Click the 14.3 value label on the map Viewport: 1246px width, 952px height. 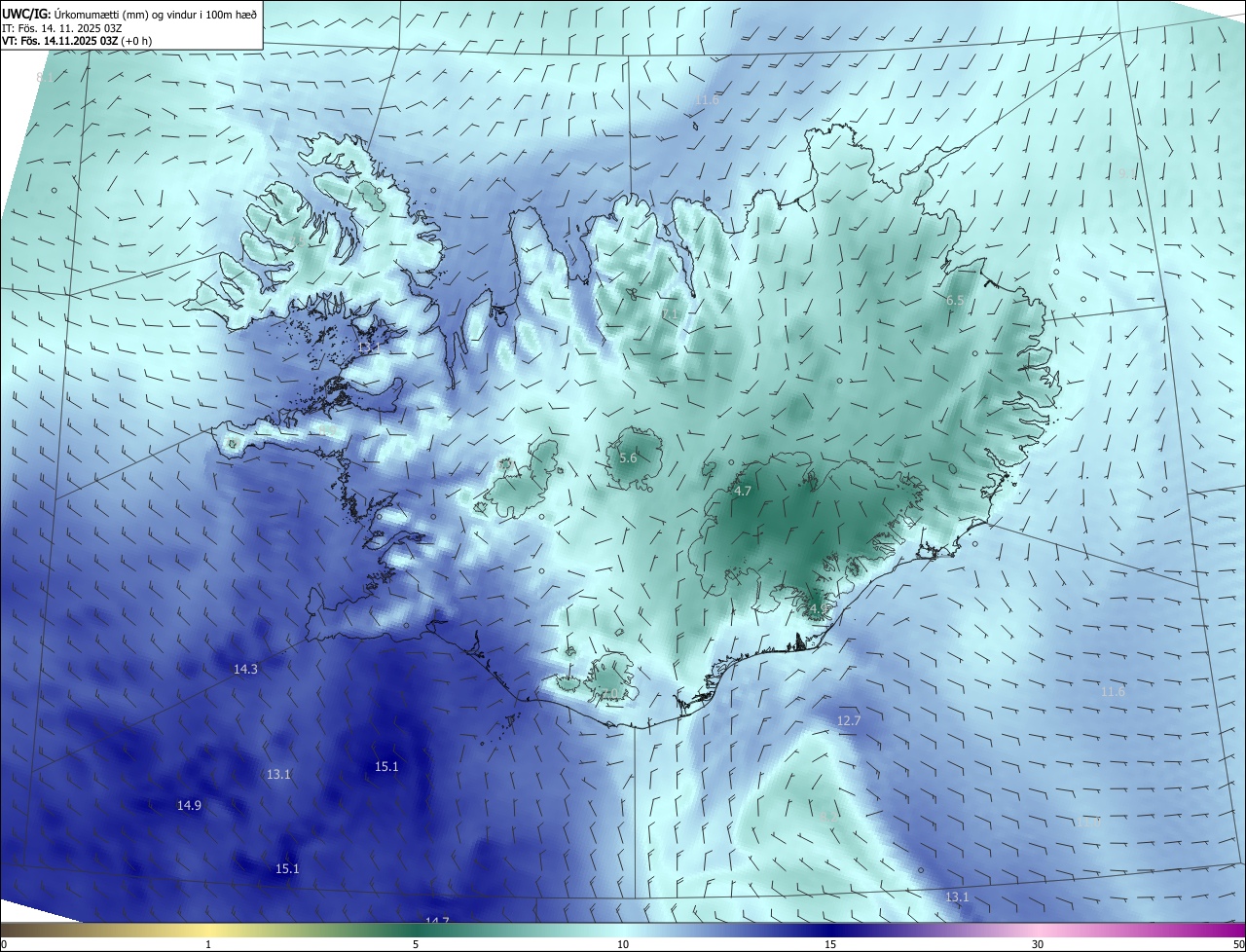245,669
